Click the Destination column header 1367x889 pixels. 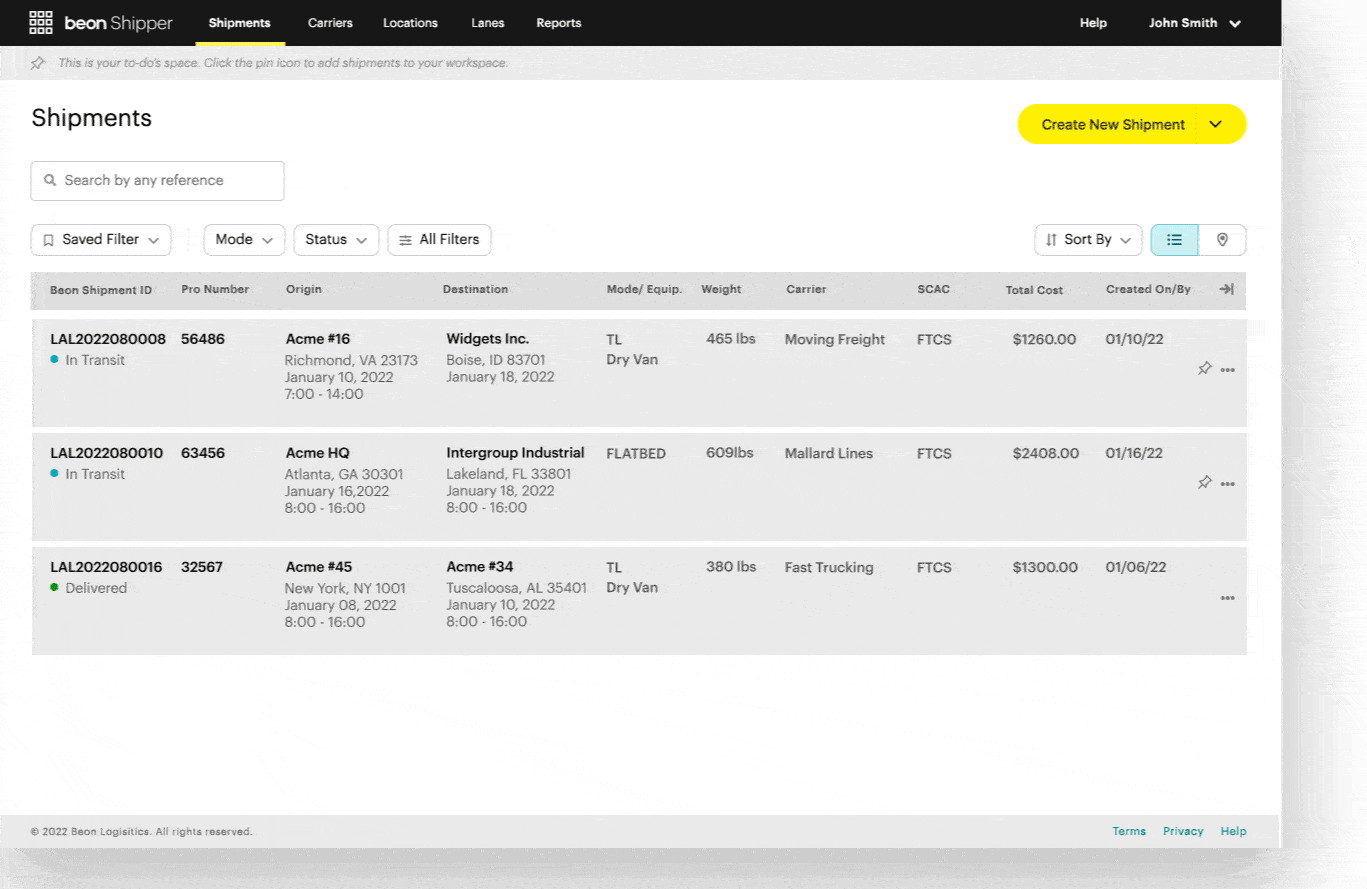click(x=476, y=289)
